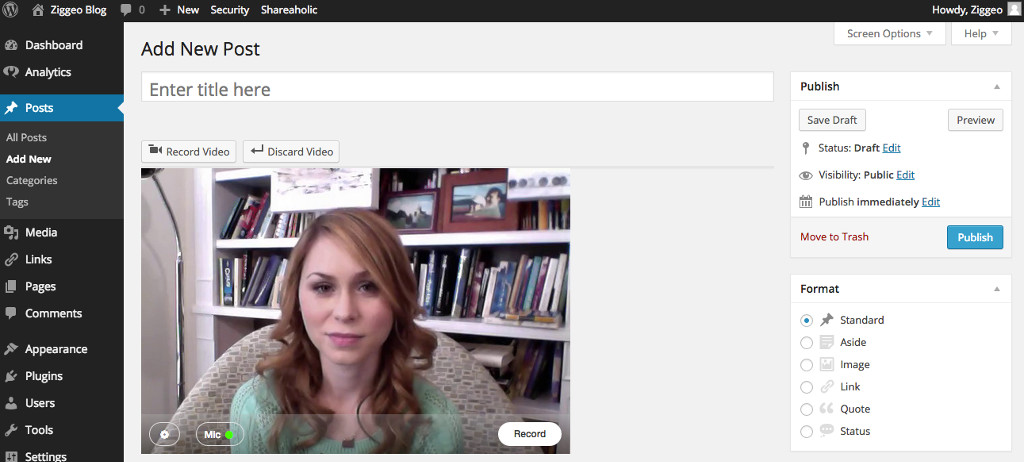Collapse the Format panel
Screen dimensions: 1024x462
(x=997, y=289)
